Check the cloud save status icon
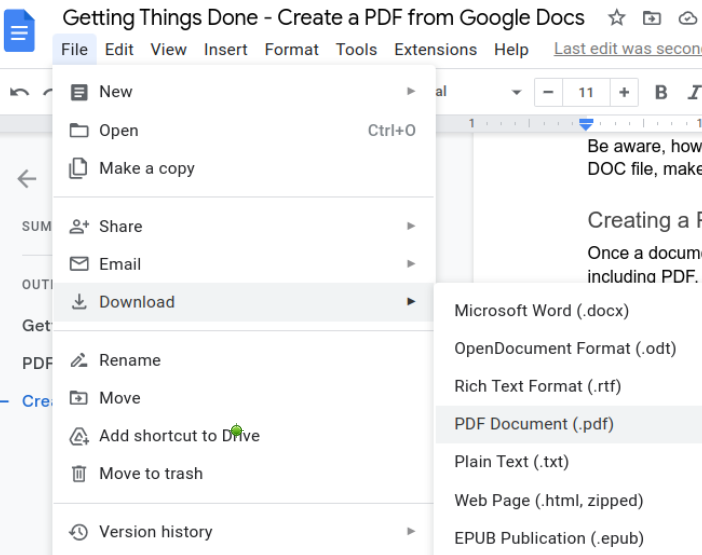 click(689, 18)
